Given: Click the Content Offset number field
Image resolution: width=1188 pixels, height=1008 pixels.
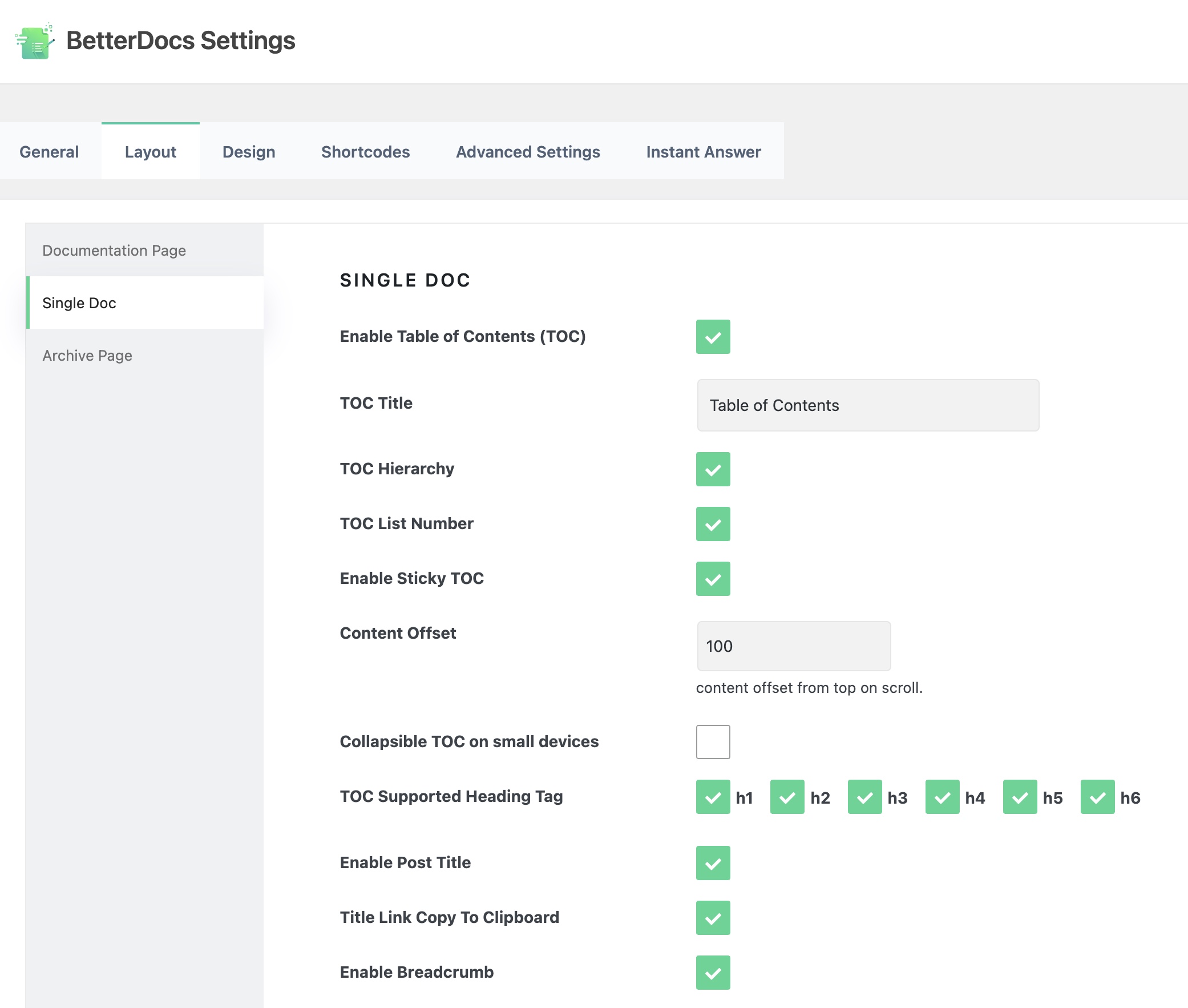Looking at the screenshot, I should pos(793,646).
